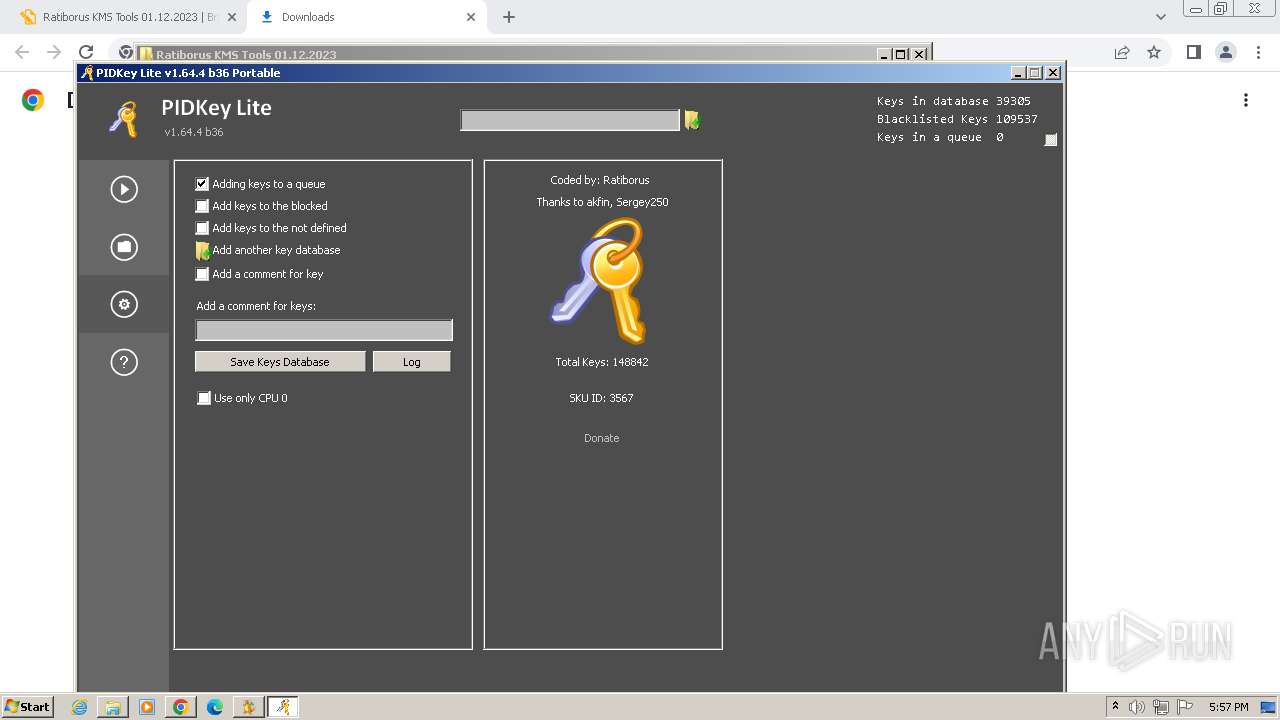The width and height of the screenshot is (1280, 720).
Task: Click the Donate link
Action: tap(602, 438)
